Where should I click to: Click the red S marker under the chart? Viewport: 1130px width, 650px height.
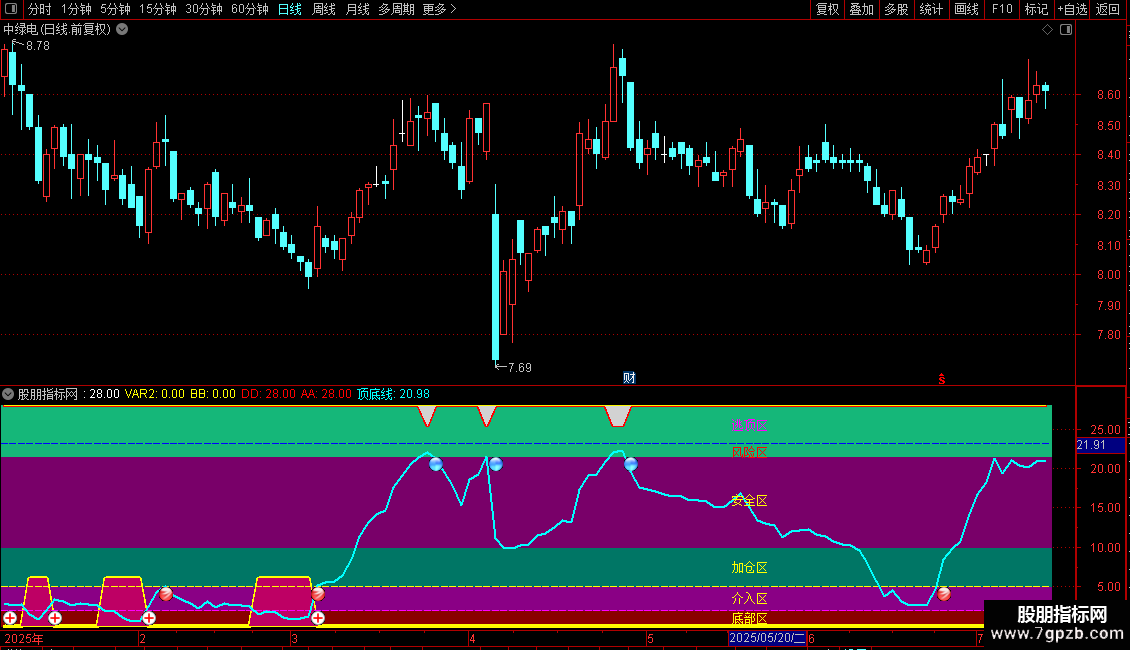click(x=941, y=379)
